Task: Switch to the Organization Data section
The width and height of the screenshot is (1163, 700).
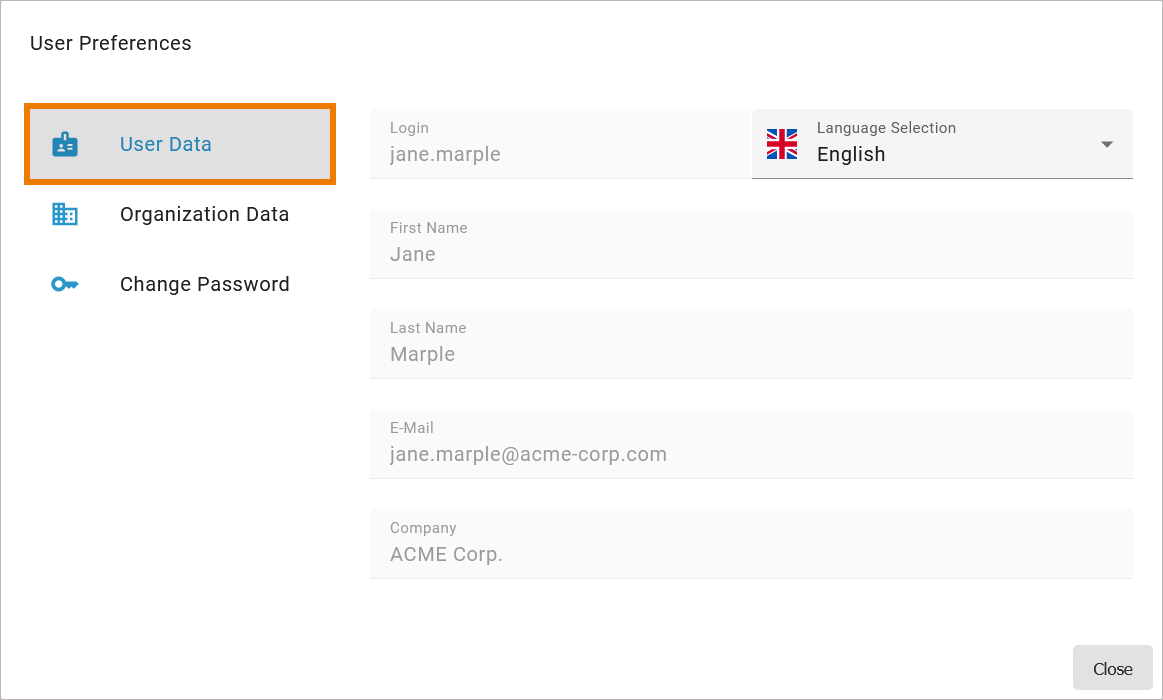Action: [204, 214]
